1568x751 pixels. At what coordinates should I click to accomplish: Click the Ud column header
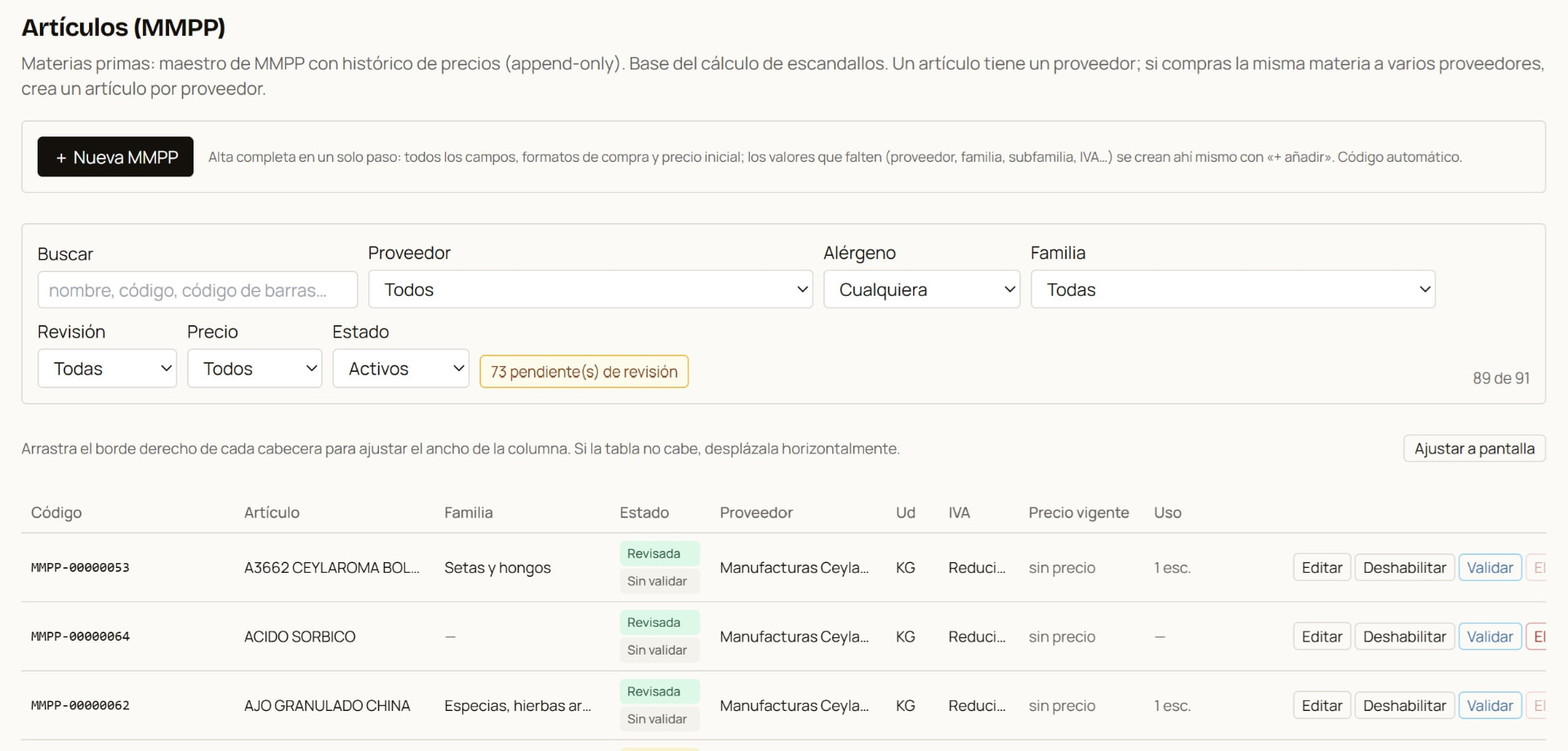[906, 512]
